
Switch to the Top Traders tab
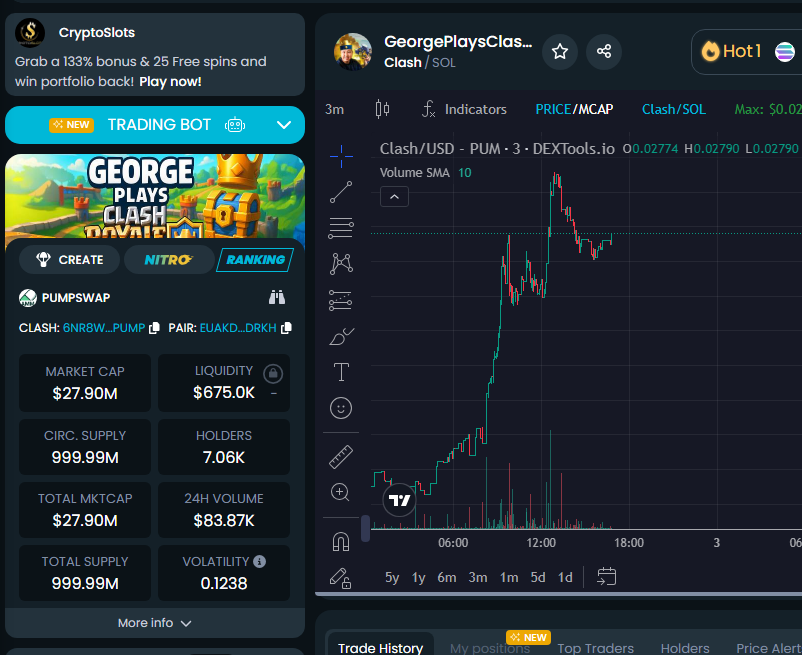pos(595,647)
